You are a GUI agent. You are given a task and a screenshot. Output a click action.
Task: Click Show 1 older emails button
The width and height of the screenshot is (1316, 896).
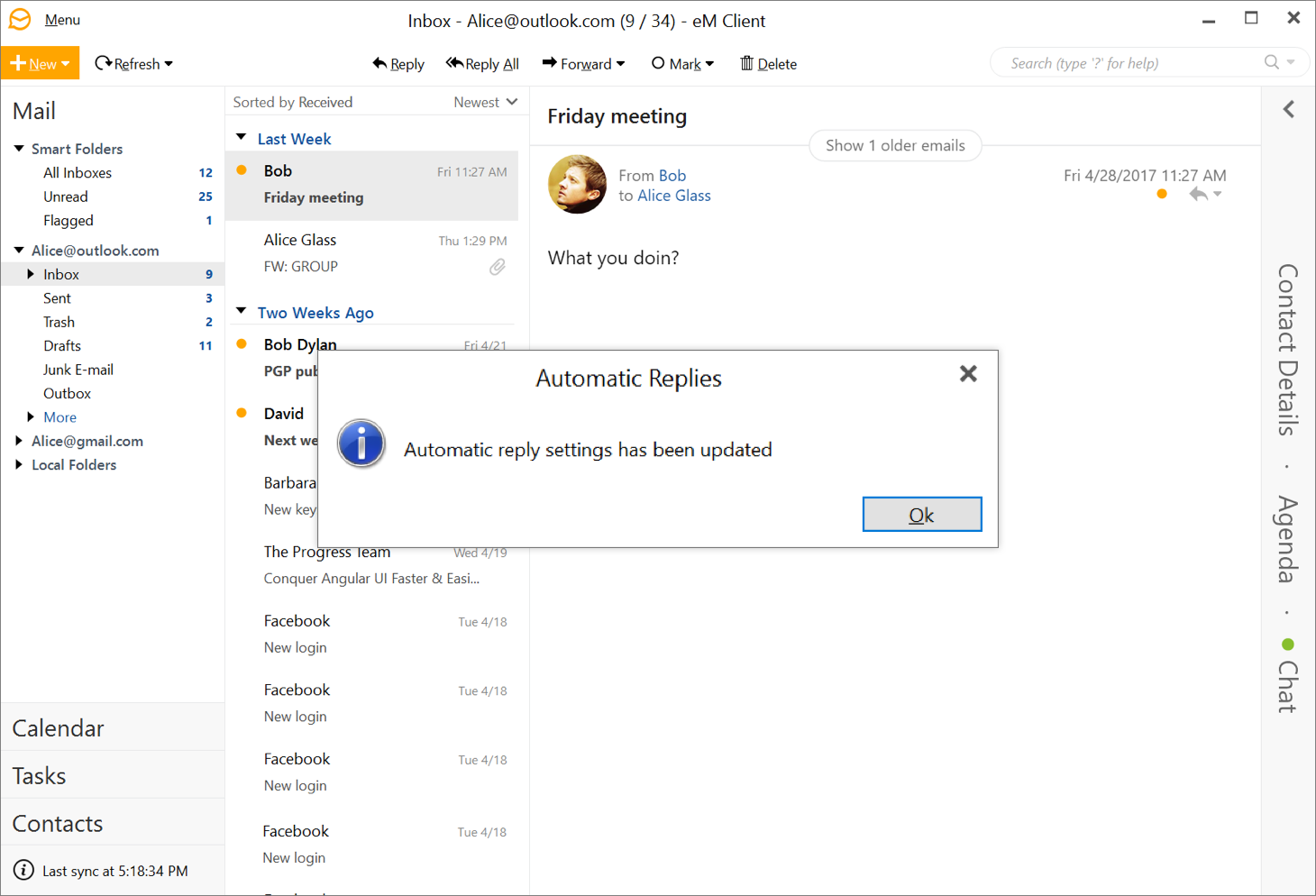894,145
